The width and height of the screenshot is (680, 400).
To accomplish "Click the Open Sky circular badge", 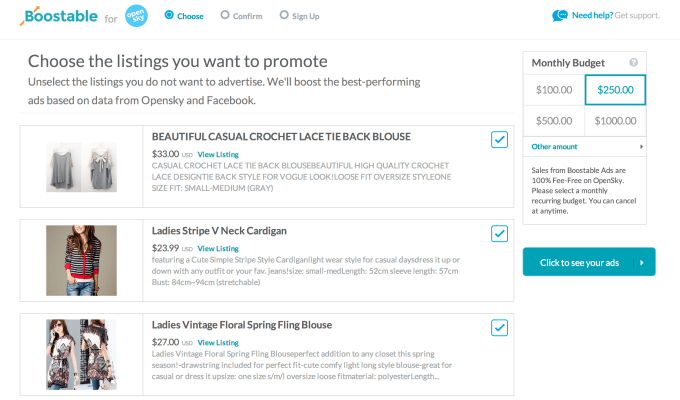I will coord(136,17).
